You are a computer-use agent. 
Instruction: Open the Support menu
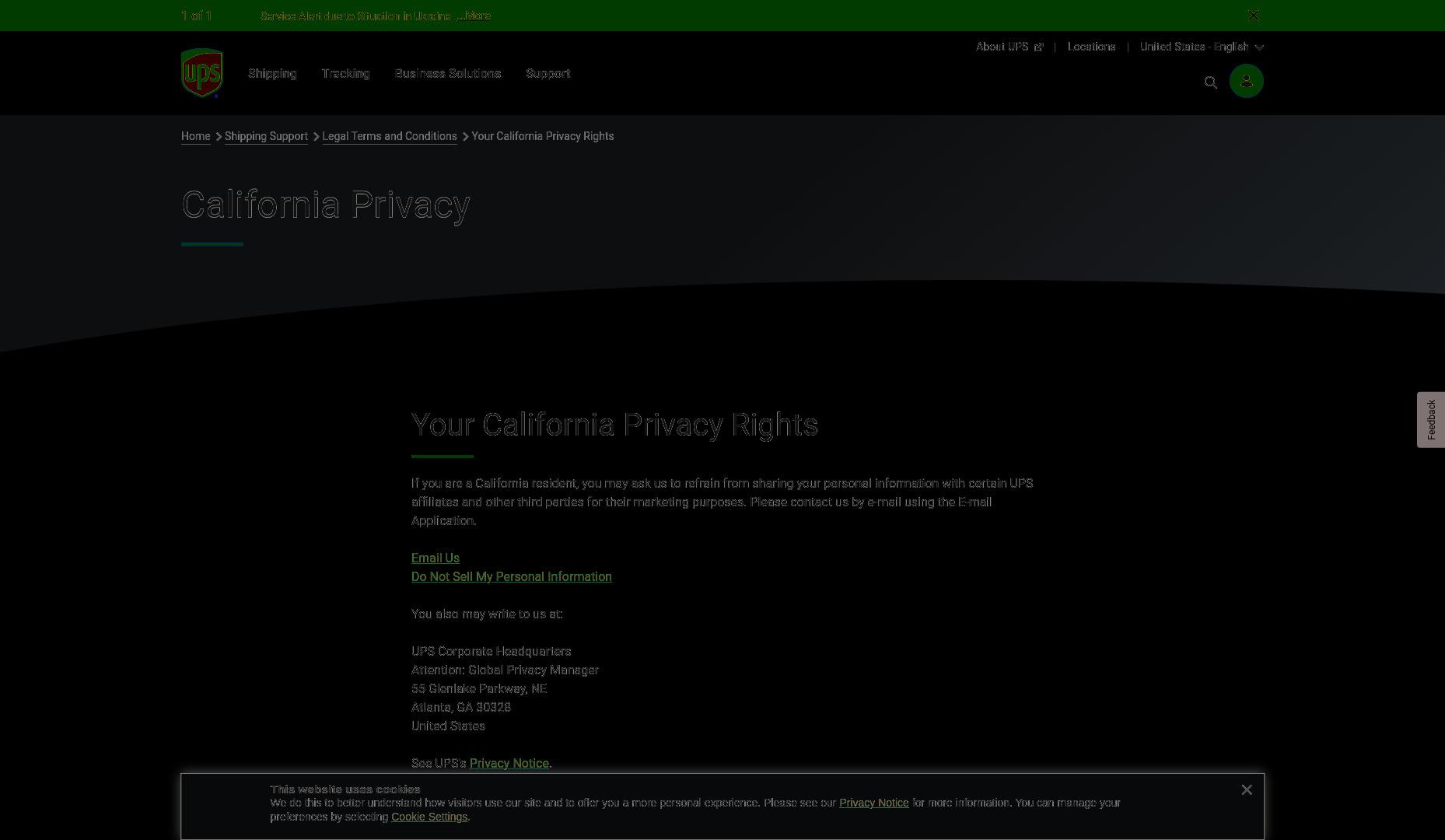point(548,73)
